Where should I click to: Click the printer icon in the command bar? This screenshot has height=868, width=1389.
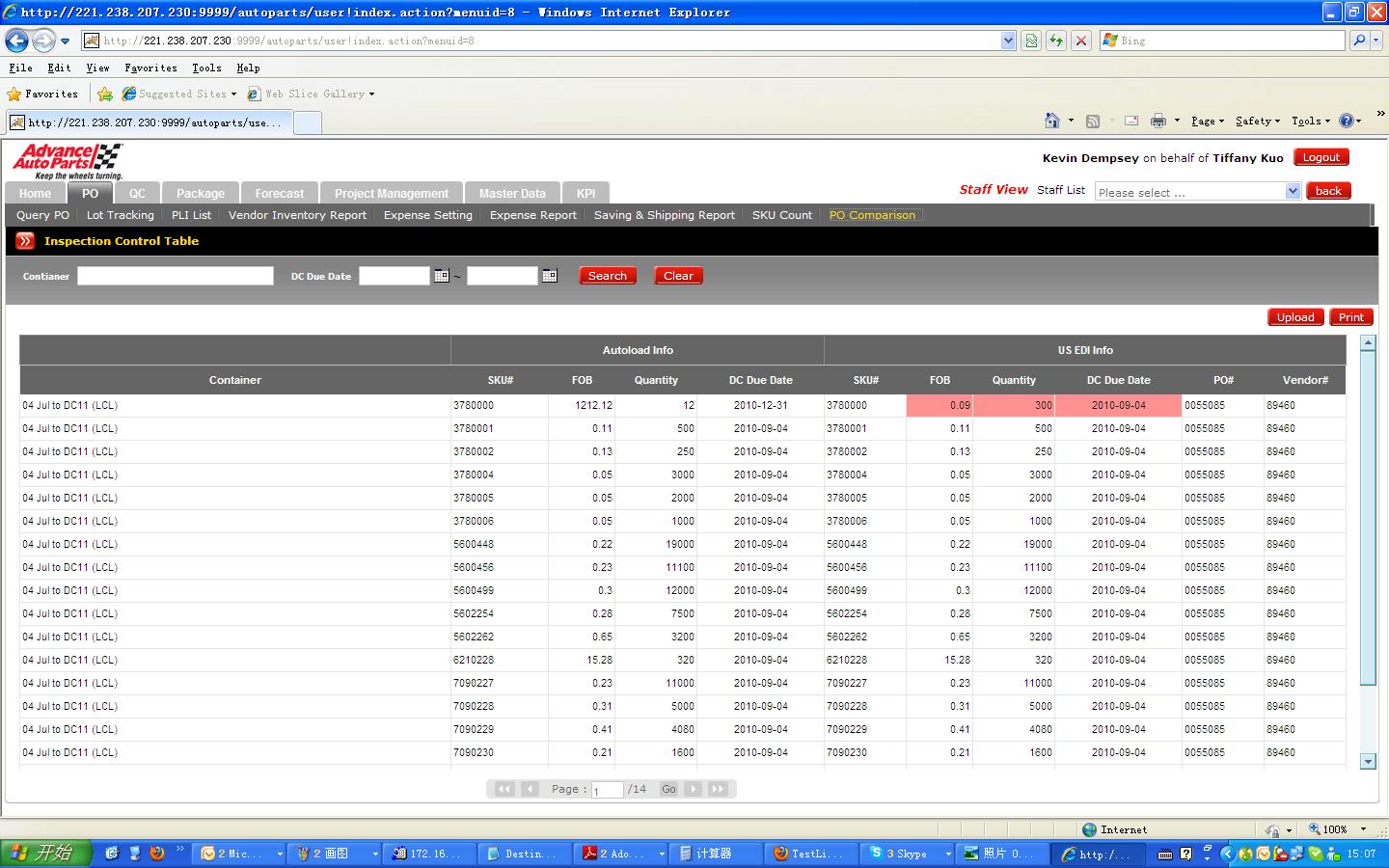tap(1157, 121)
